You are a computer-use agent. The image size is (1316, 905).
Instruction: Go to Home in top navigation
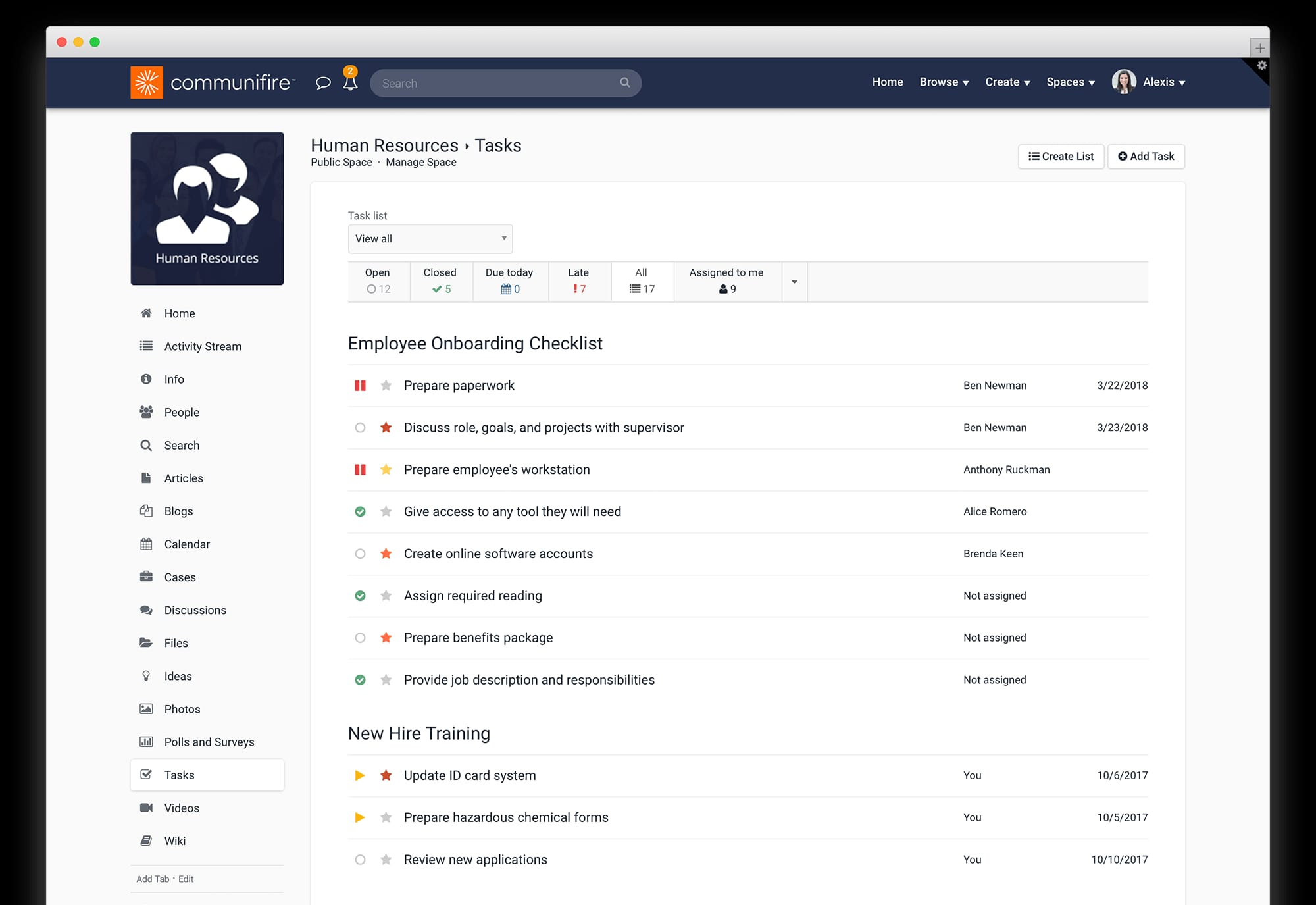(888, 82)
